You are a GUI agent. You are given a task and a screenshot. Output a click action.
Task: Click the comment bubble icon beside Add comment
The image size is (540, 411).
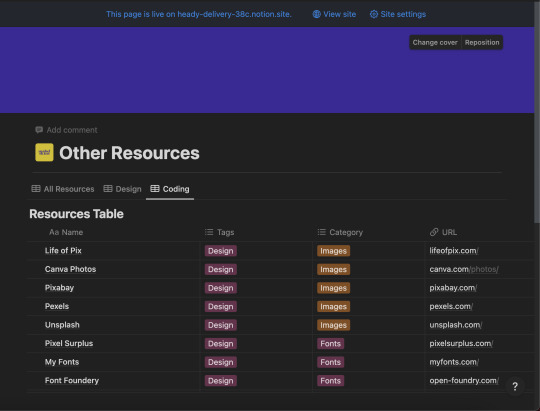pyautogui.click(x=39, y=130)
